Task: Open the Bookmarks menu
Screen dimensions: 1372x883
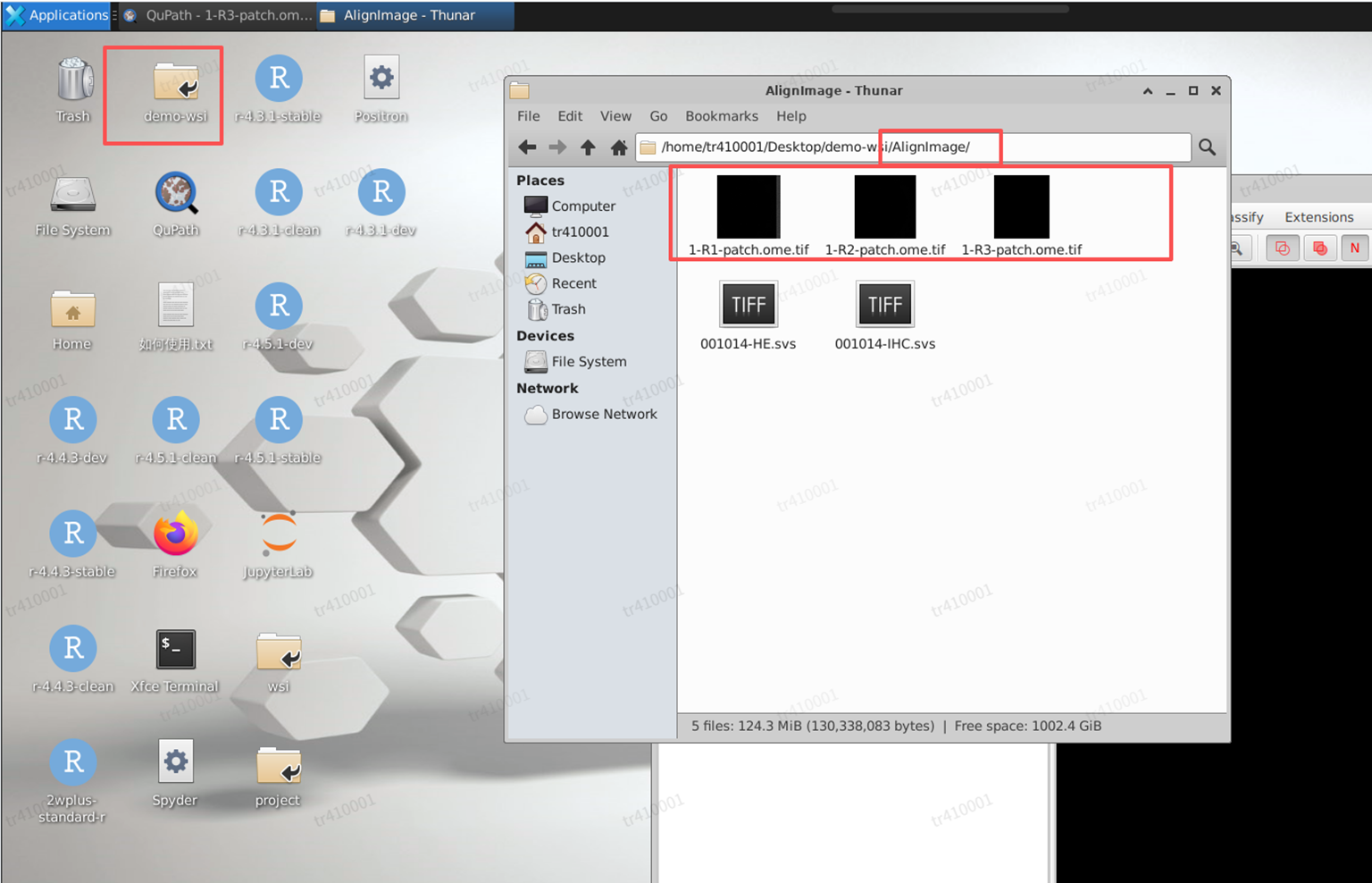Action: [721, 116]
